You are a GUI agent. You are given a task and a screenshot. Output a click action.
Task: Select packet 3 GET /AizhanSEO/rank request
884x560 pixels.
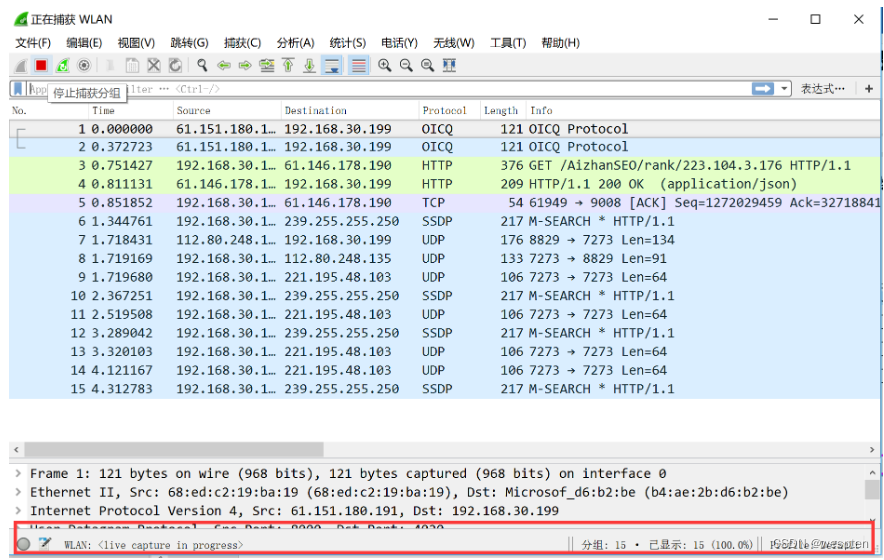444,166
